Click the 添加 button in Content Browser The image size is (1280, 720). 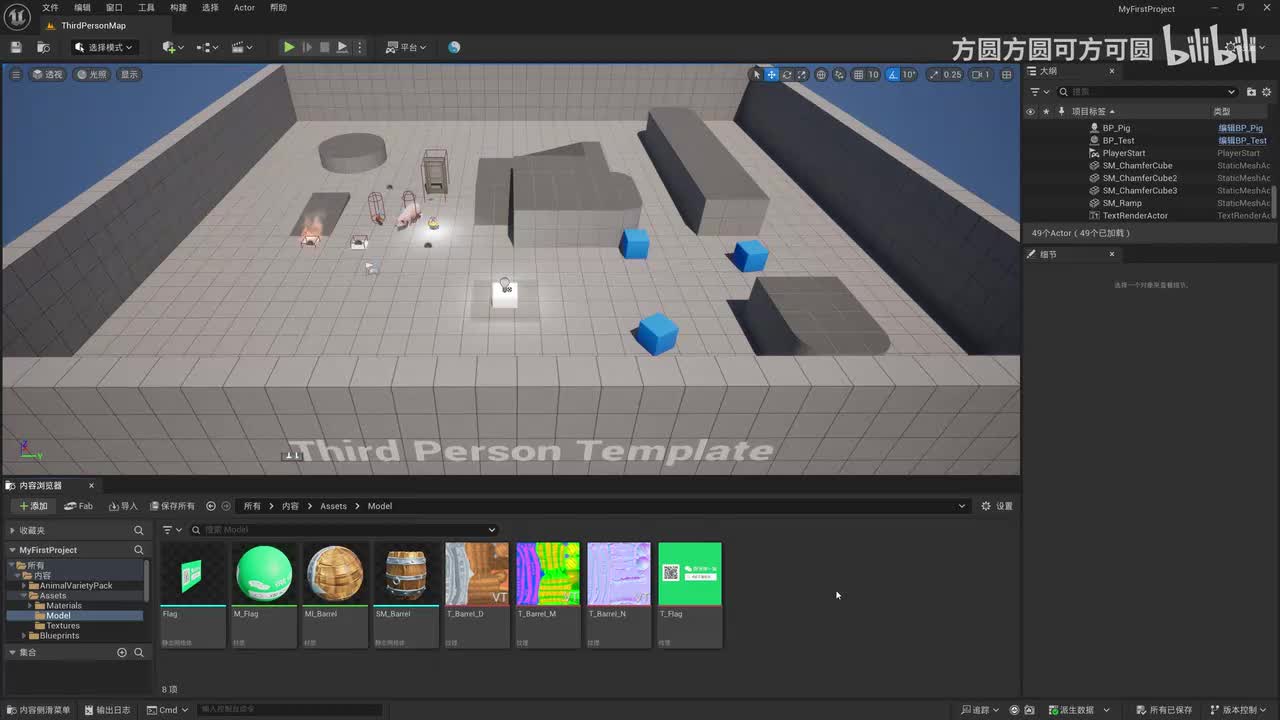tap(33, 506)
